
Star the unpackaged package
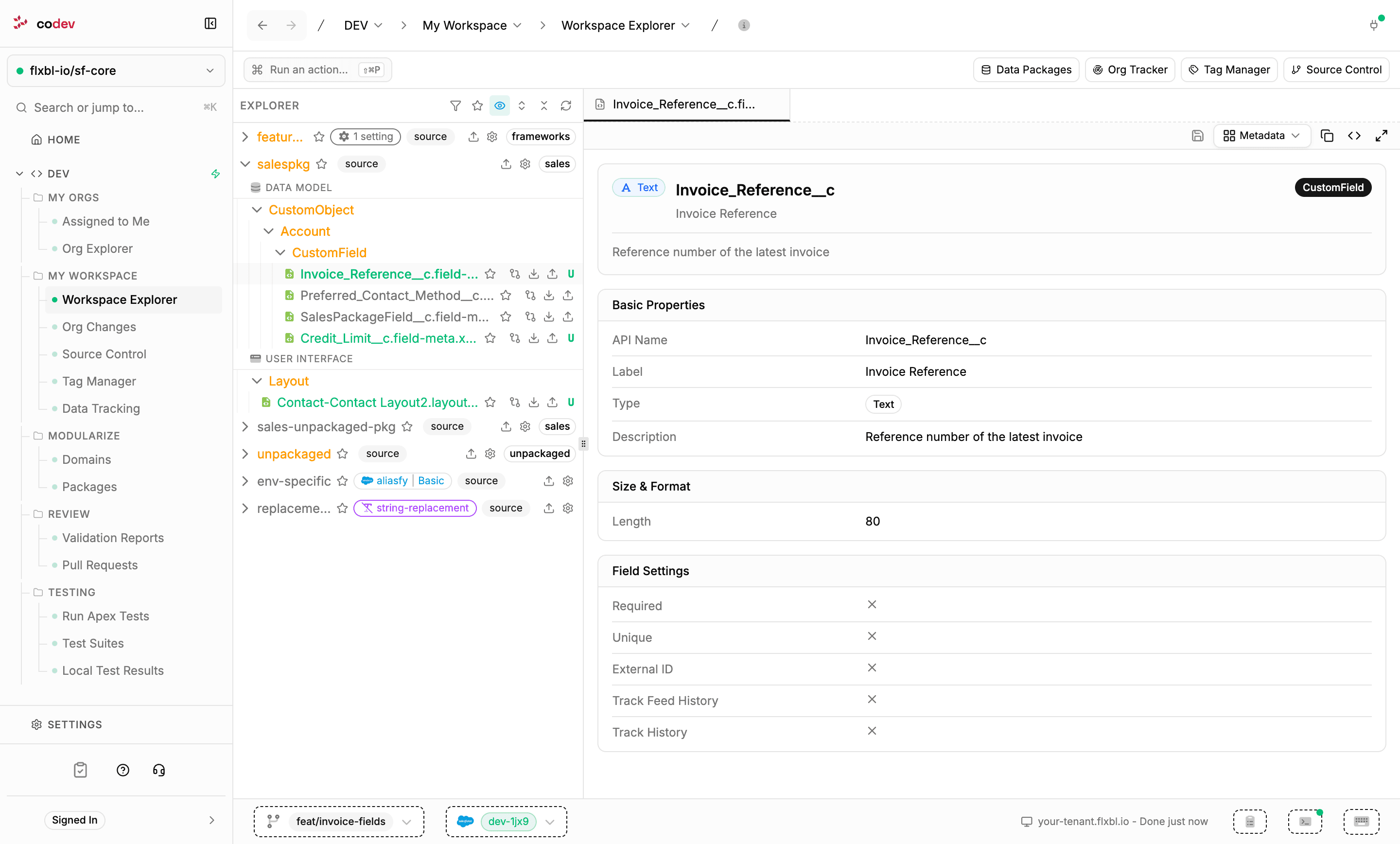click(x=342, y=454)
